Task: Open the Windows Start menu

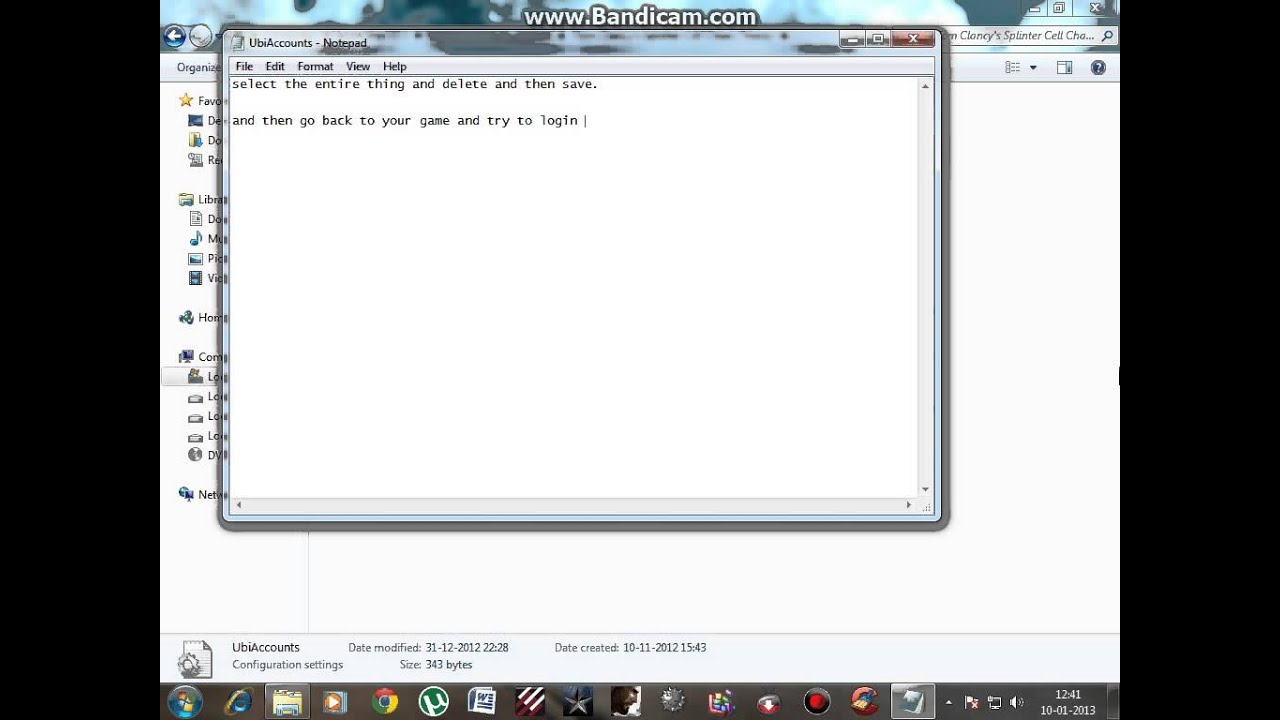Action: [184, 701]
